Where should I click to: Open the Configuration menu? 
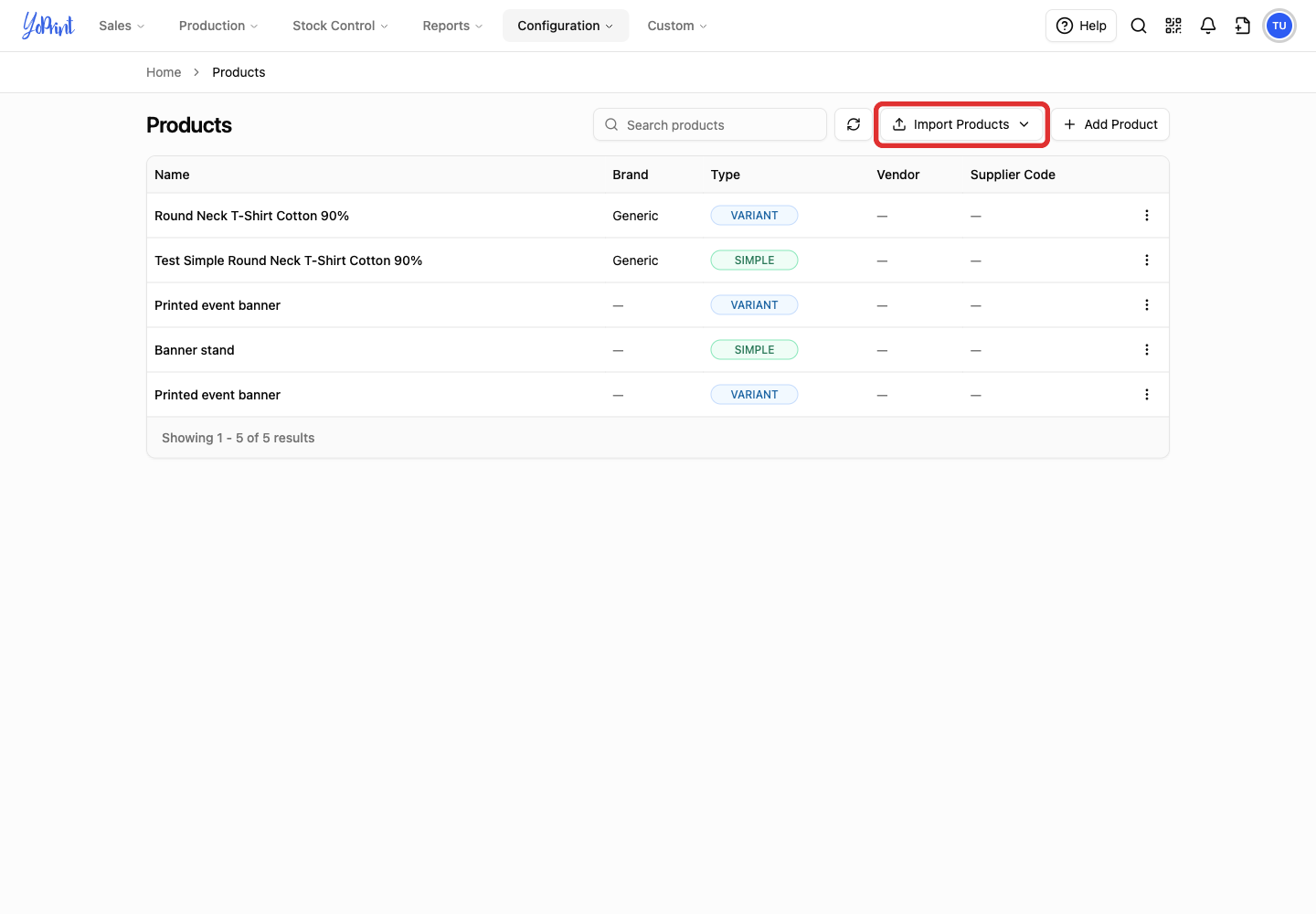[x=566, y=26]
